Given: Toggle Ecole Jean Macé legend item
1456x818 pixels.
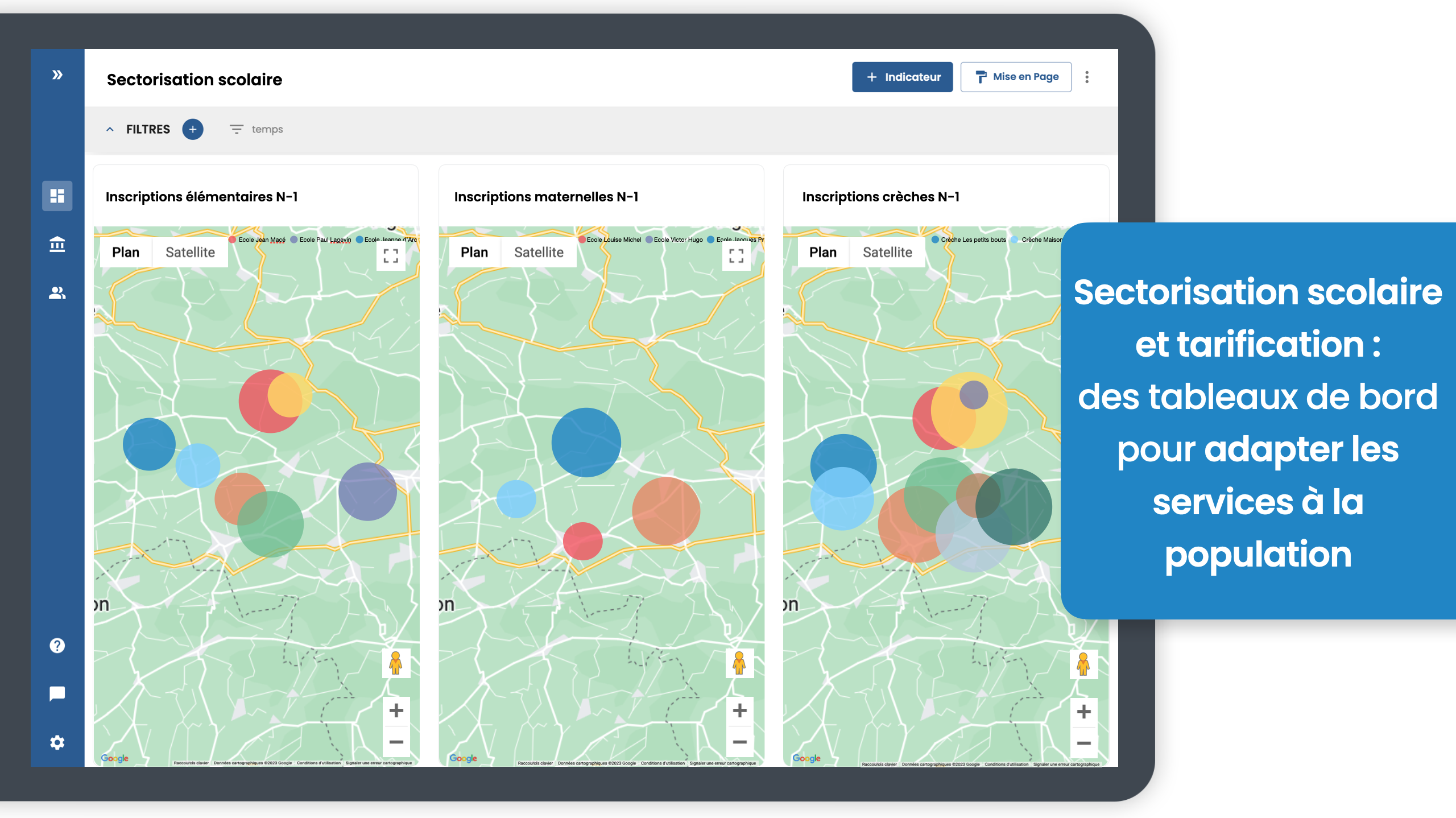Looking at the screenshot, I should click(x=257, y=239).
